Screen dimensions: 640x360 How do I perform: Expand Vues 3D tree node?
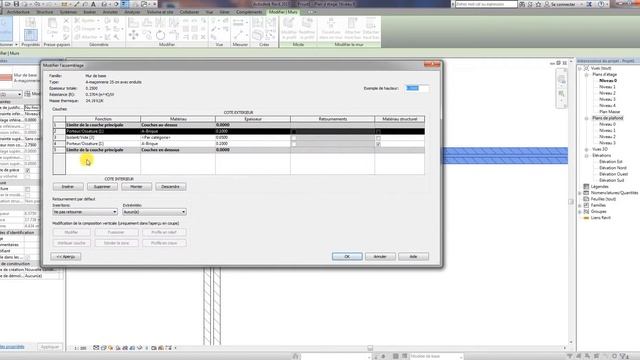tap(587, 149)
